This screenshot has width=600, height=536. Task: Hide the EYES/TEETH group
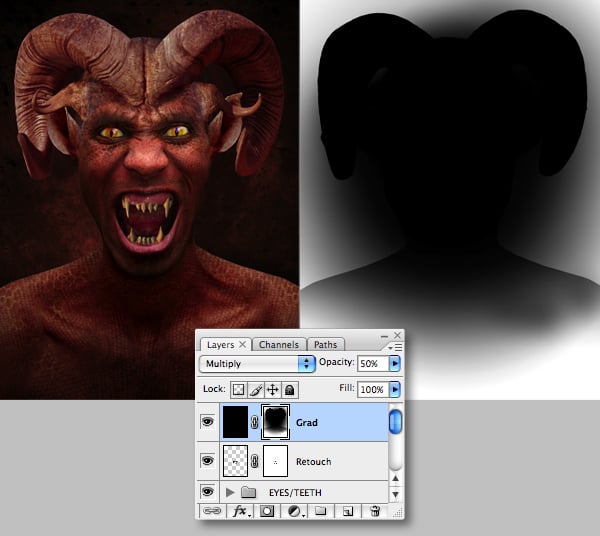[x=208, y=492]
